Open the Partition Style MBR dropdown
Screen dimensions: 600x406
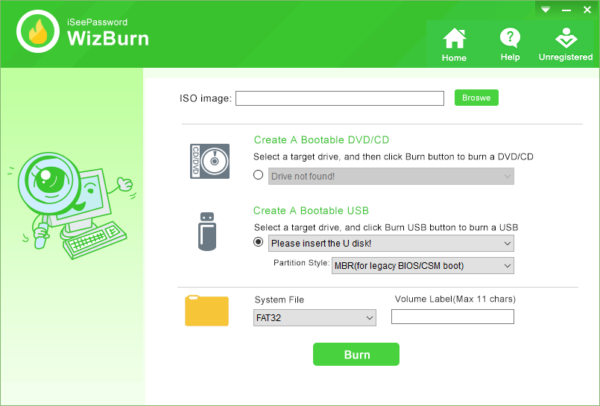pos(422,266)
